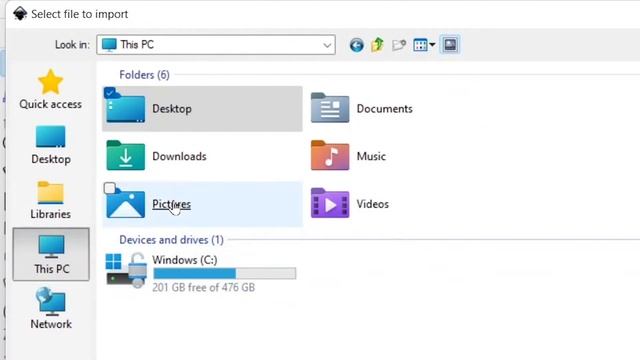This screenshot has height=360, width=640.
Task: Toggle the preview pane button
Action: (450, 44)
